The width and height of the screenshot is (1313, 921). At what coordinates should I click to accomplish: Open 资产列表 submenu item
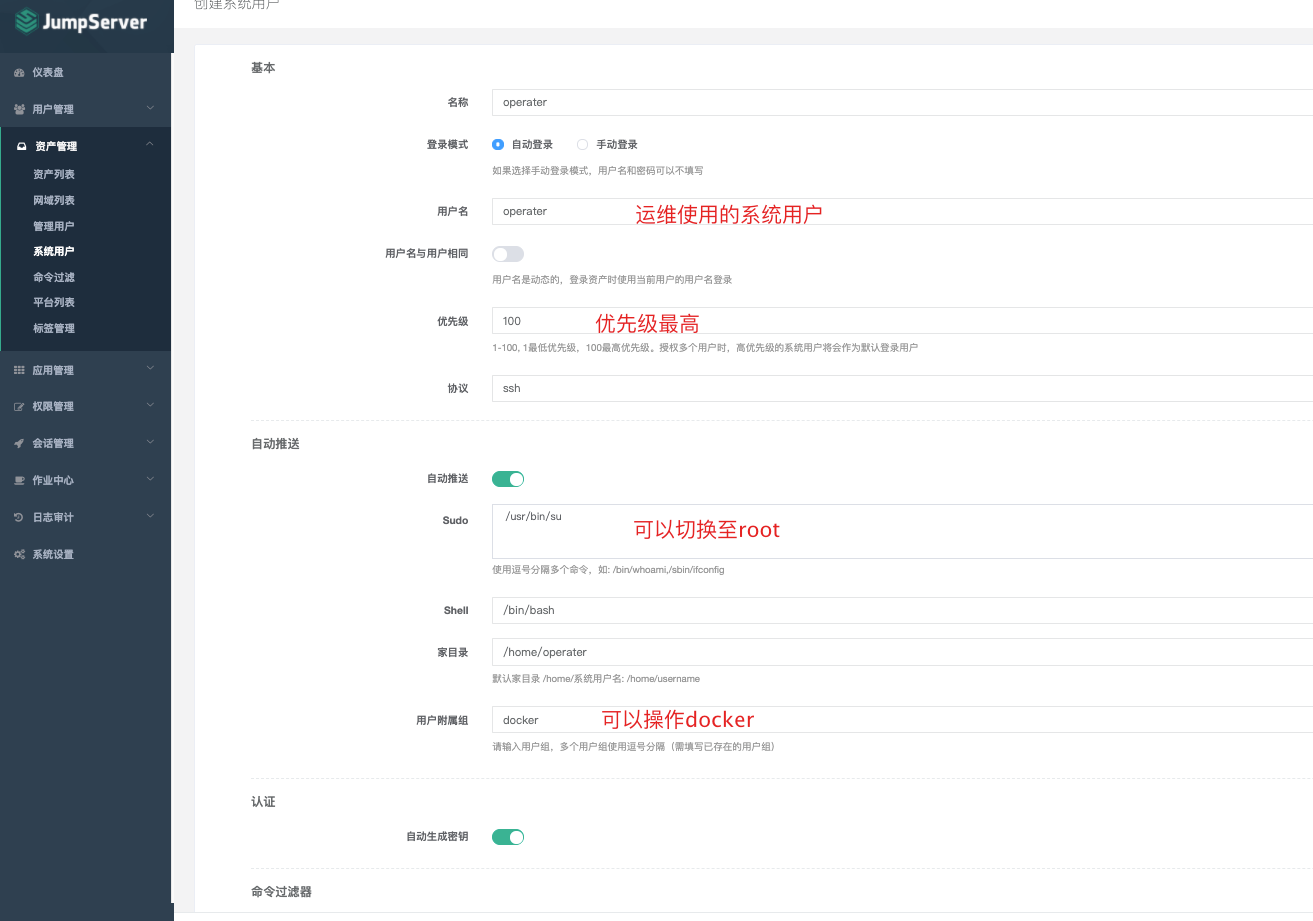click(54, 174)
